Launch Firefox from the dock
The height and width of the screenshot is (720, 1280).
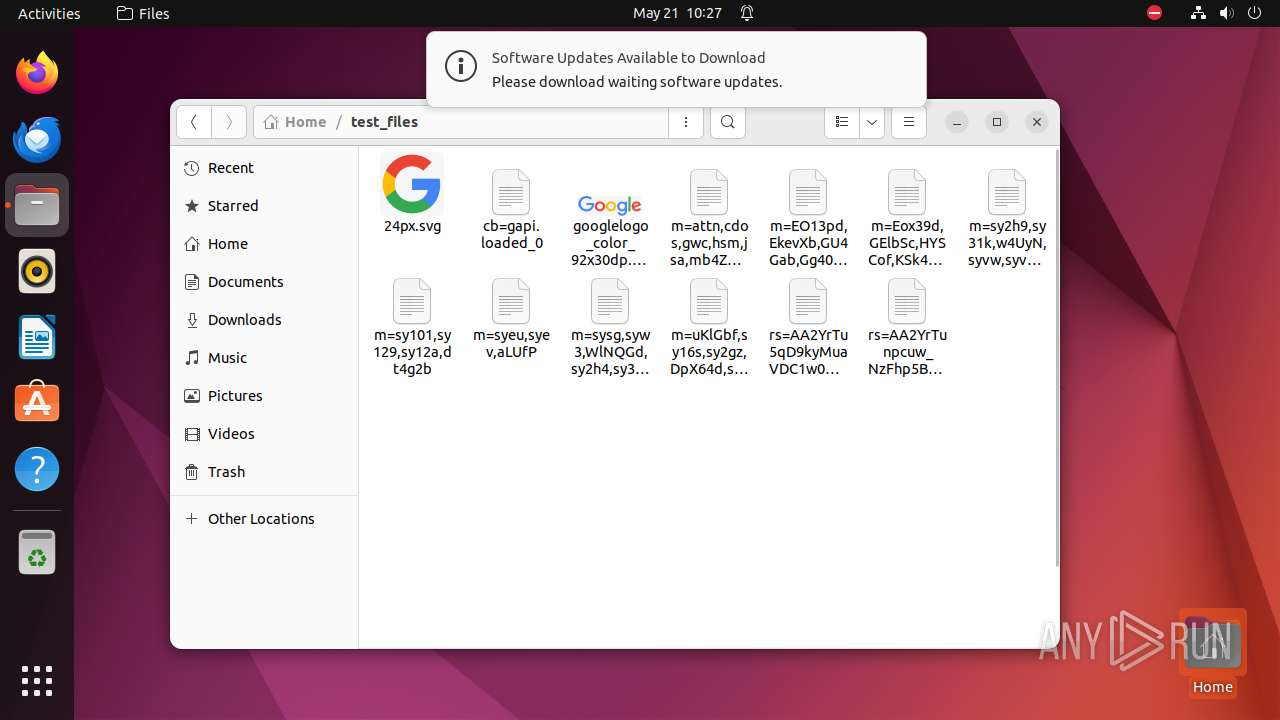pos(37,73)
